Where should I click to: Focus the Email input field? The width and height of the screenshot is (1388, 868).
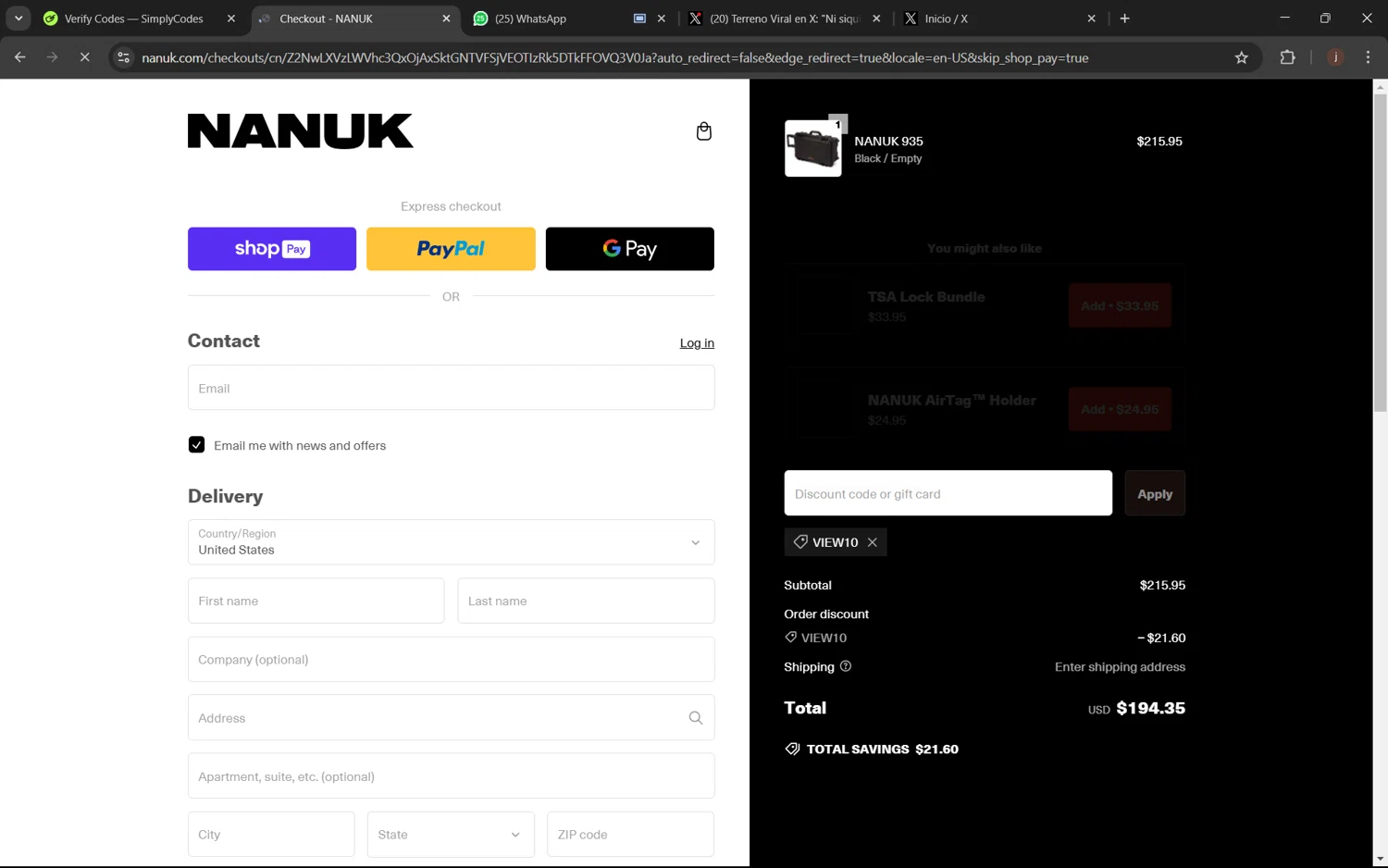[451, 388]
